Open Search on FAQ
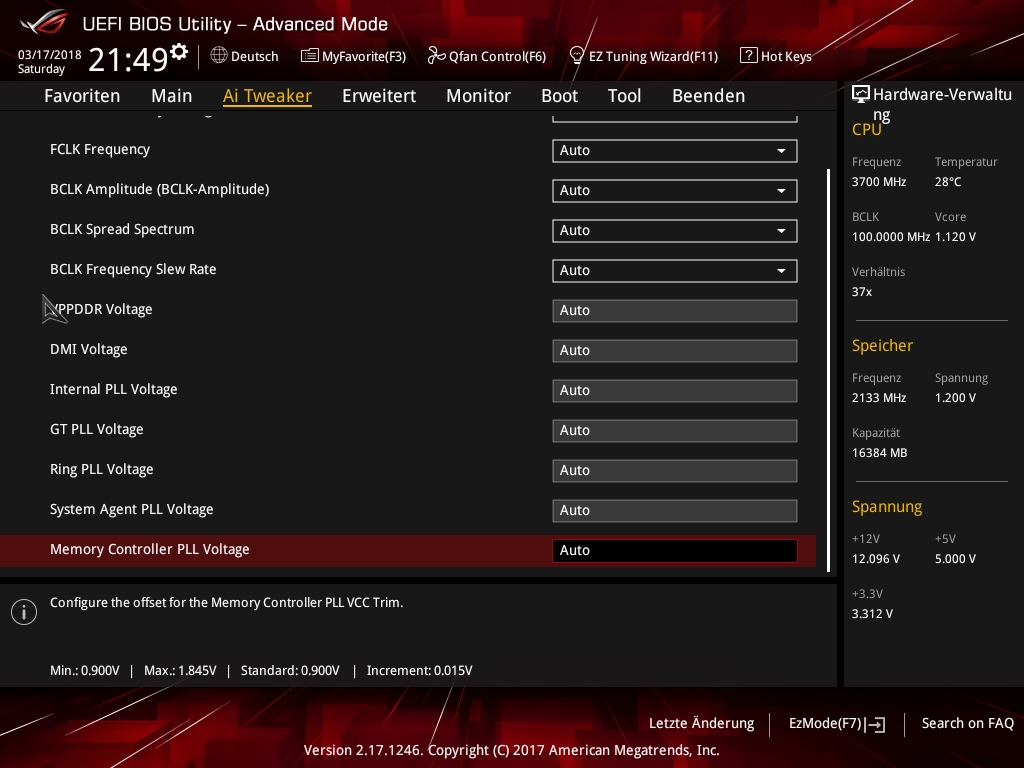 pos(968,724)
